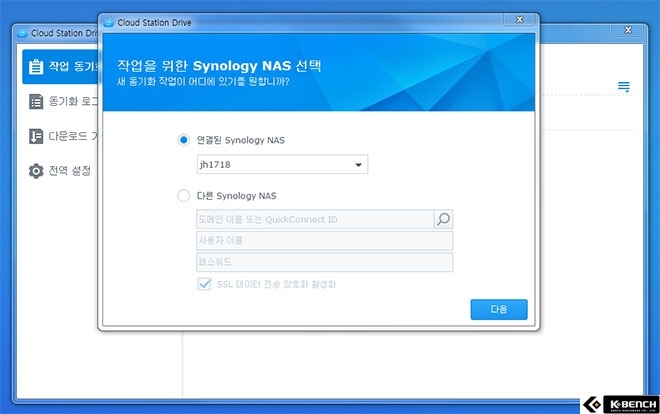
Task: Click the download arrow list icon
Action: pos(36,136)
